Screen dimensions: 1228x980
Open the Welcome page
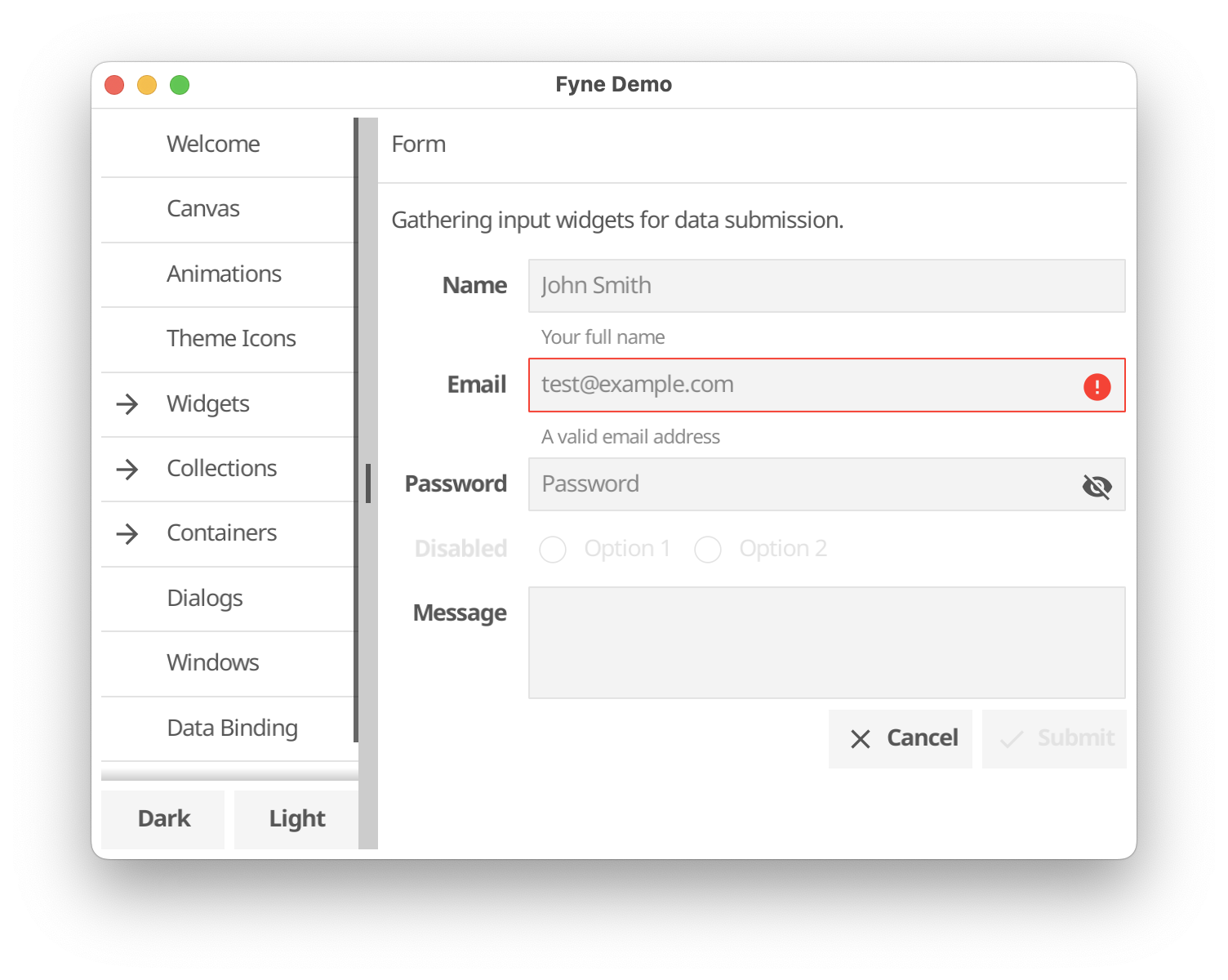pos(229,144)
